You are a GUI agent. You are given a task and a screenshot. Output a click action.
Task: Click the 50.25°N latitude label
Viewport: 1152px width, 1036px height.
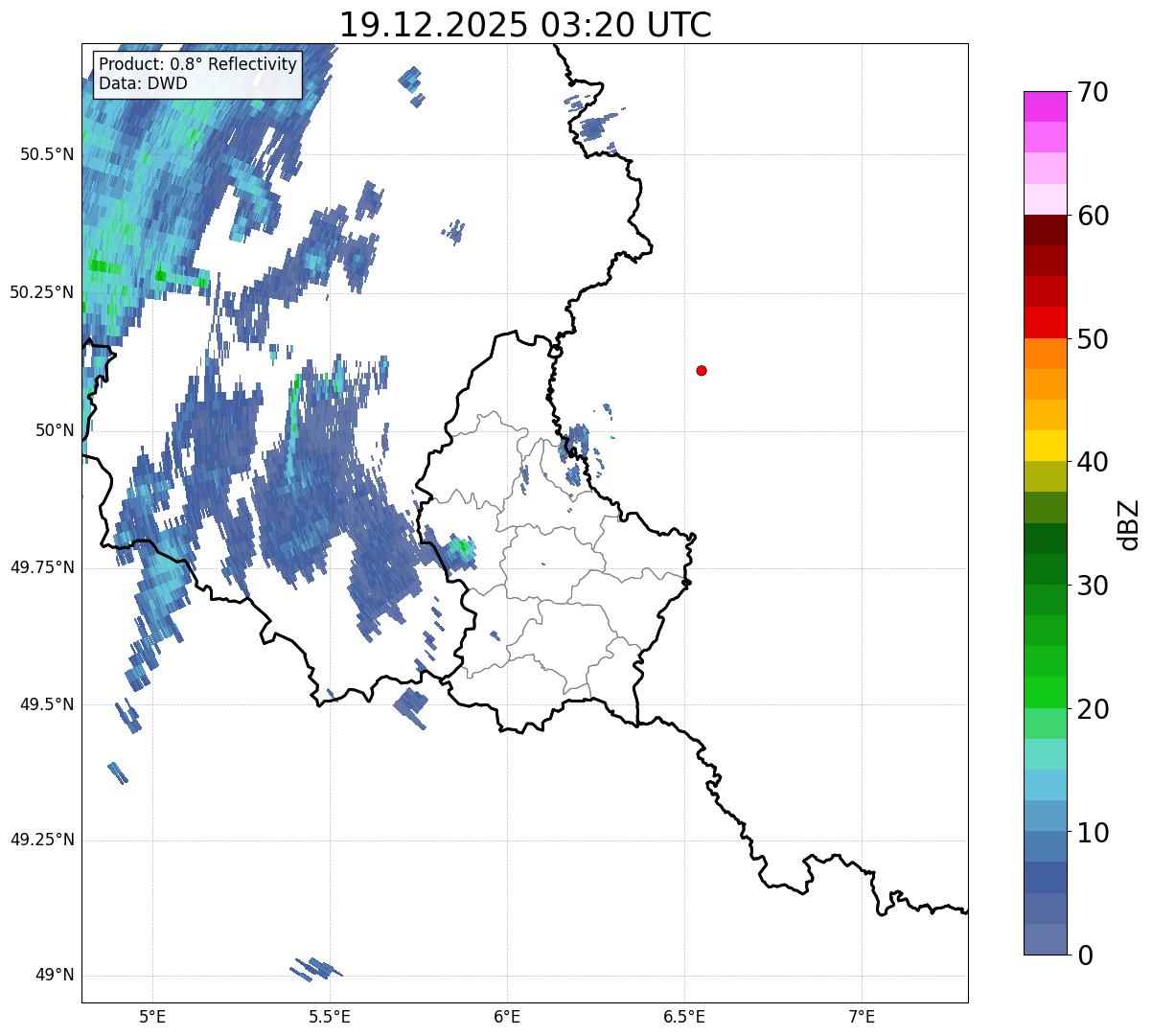point(42,292)
